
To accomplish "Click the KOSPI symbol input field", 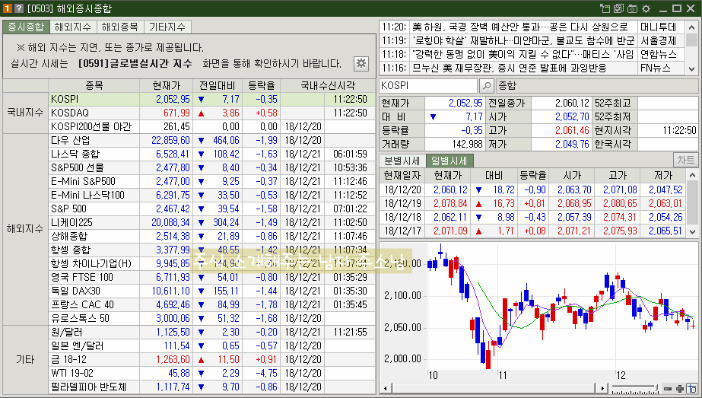I will 428,86.
